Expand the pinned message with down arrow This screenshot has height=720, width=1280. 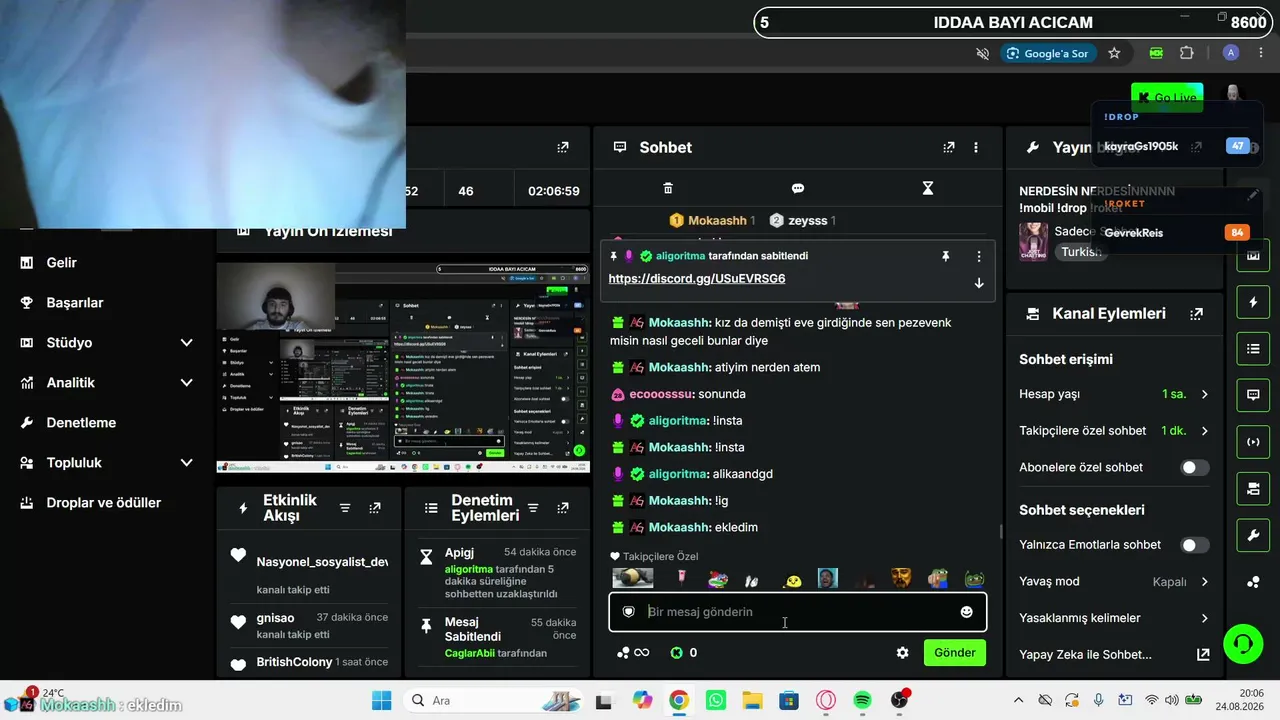coord(979,283)
